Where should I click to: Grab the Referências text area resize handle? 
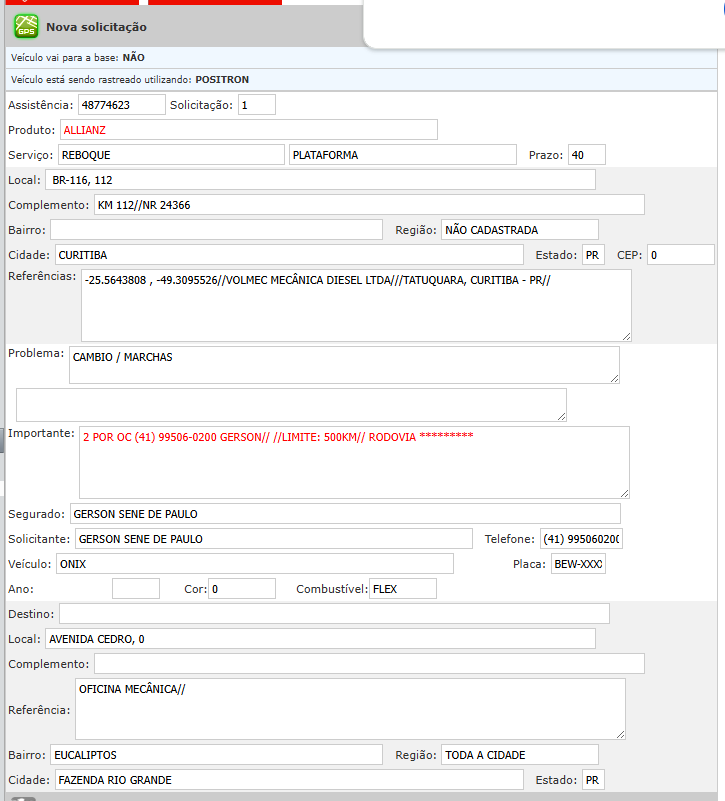pos(626,336)
